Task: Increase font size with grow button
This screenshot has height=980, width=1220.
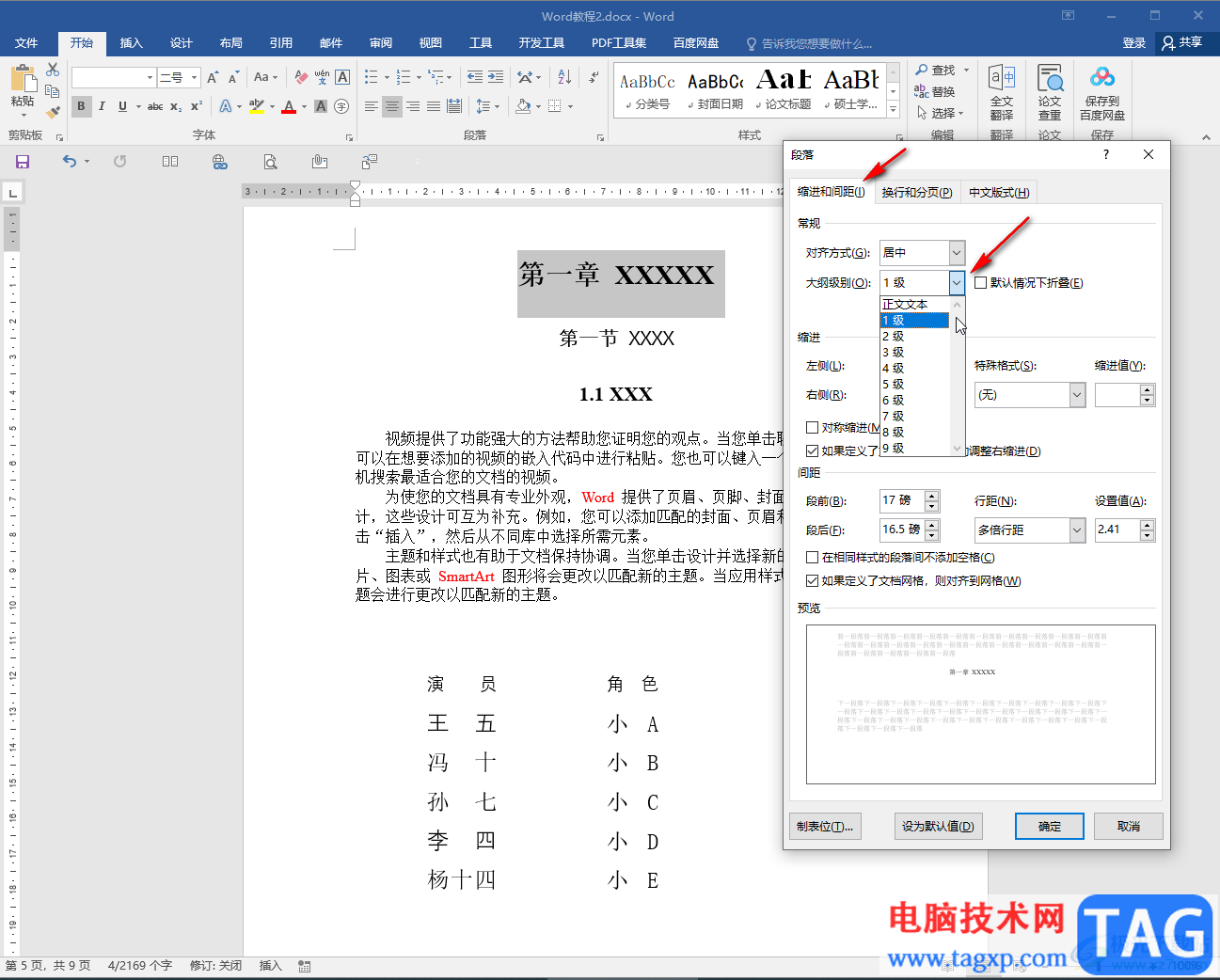Action: point(213,77)
